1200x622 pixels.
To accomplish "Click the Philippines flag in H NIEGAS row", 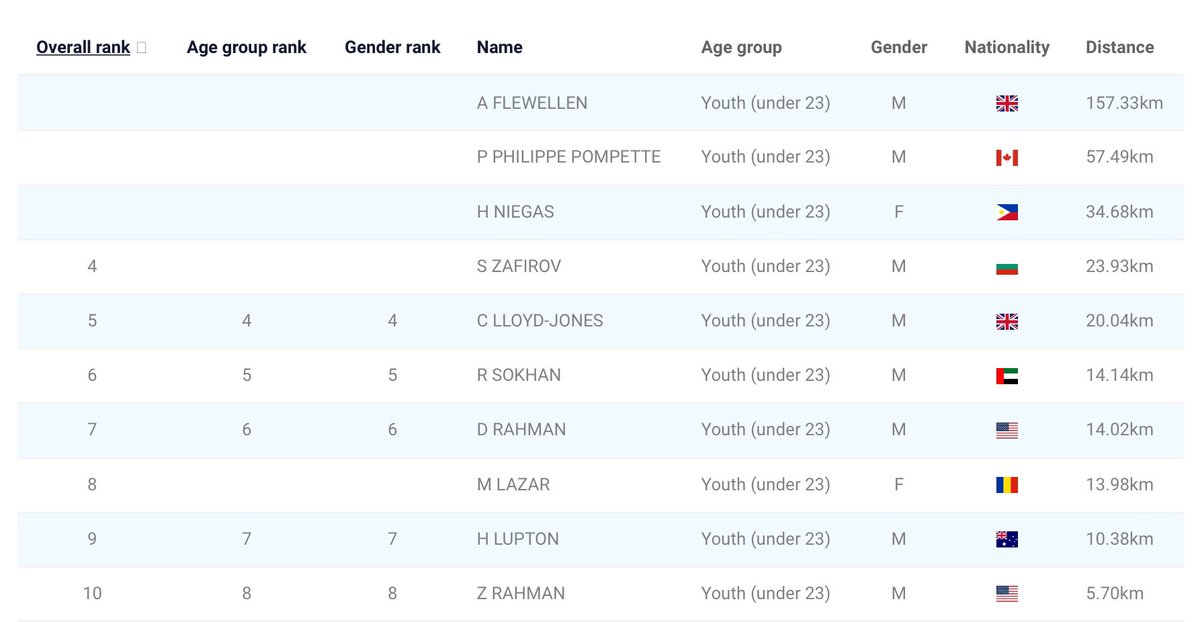I will (x=1007, y=212).
